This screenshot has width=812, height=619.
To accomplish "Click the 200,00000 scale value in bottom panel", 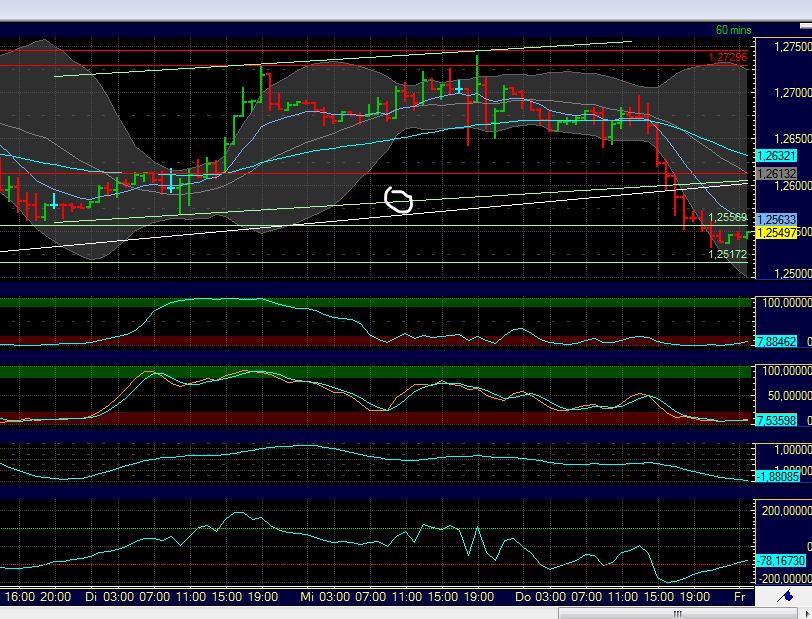I will click(x=787, y=511).
